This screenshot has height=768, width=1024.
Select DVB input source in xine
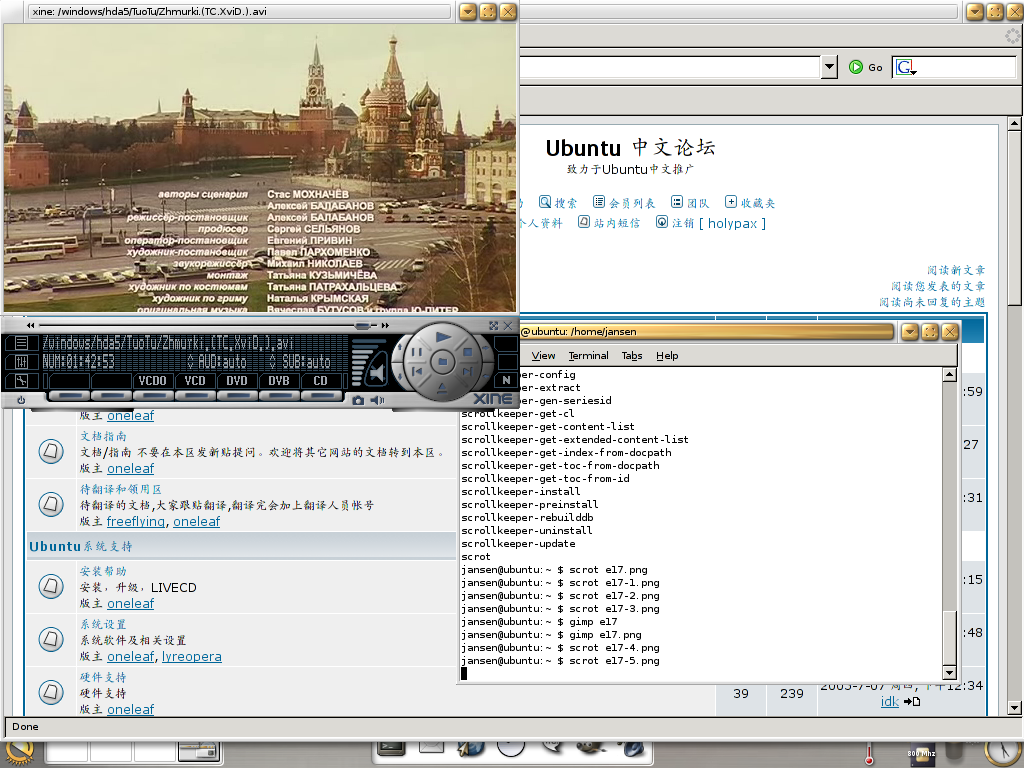tap(278, 381)
